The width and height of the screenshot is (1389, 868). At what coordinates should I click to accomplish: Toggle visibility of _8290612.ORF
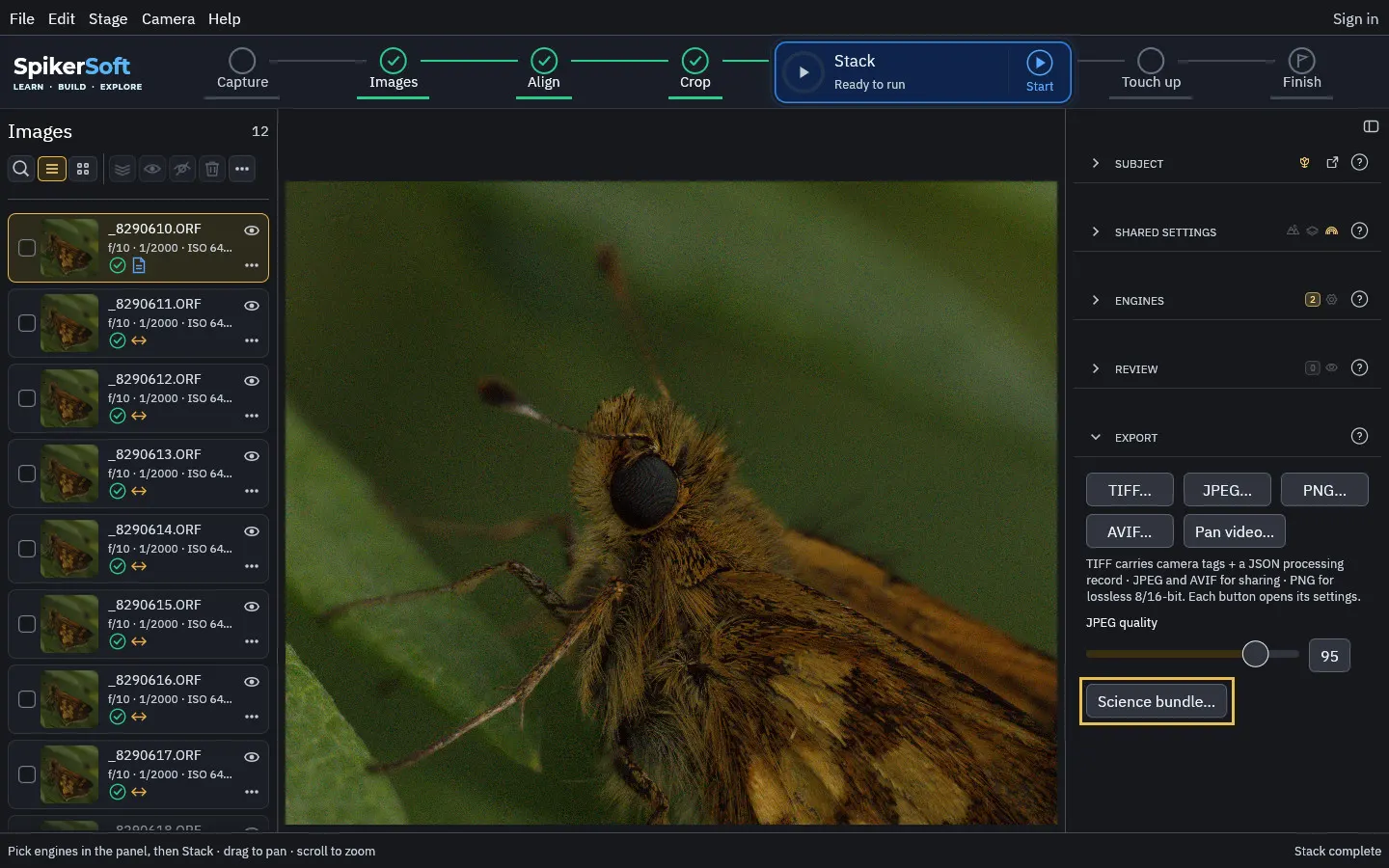coord(252,381)
